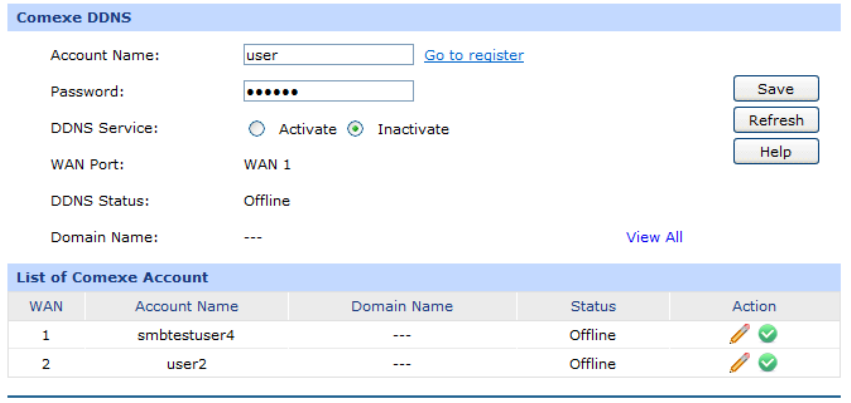Edit the user2 account with pencil icon
851x403 pixels.
pyautogui.click(x=739, y=363)
